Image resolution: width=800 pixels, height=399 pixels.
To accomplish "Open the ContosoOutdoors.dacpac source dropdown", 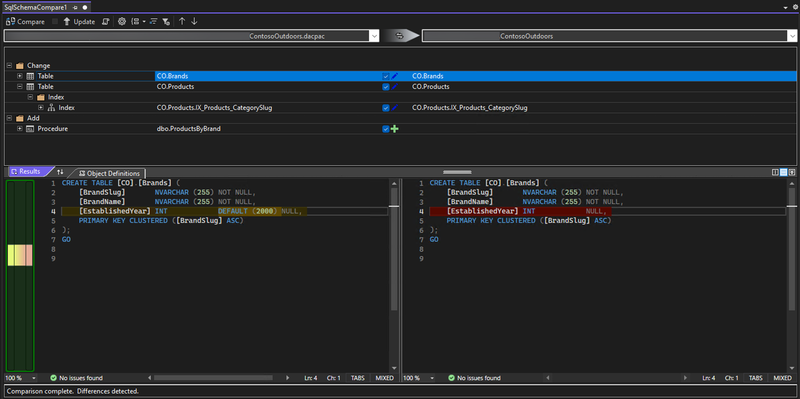I will [374, 36].
